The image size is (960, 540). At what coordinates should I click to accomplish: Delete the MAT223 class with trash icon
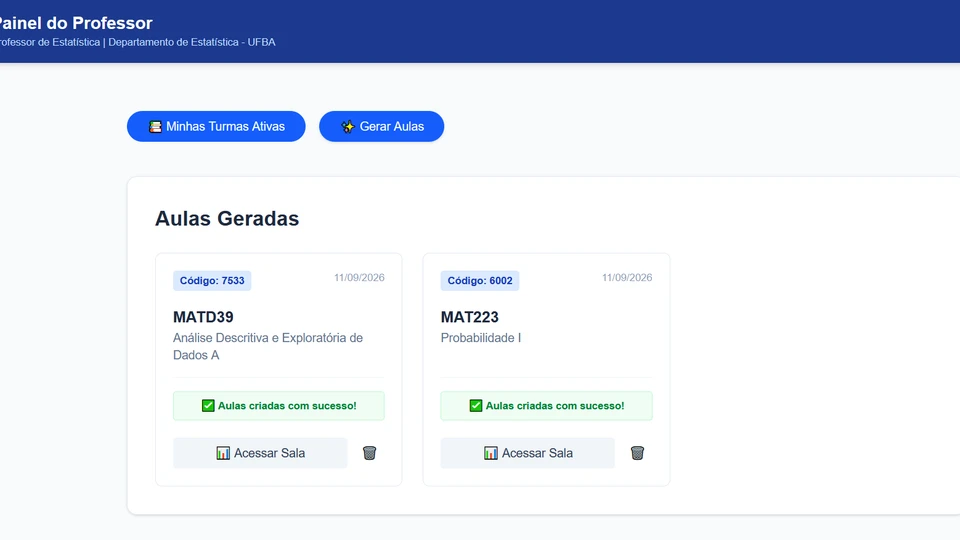click(x=637, y=453)
